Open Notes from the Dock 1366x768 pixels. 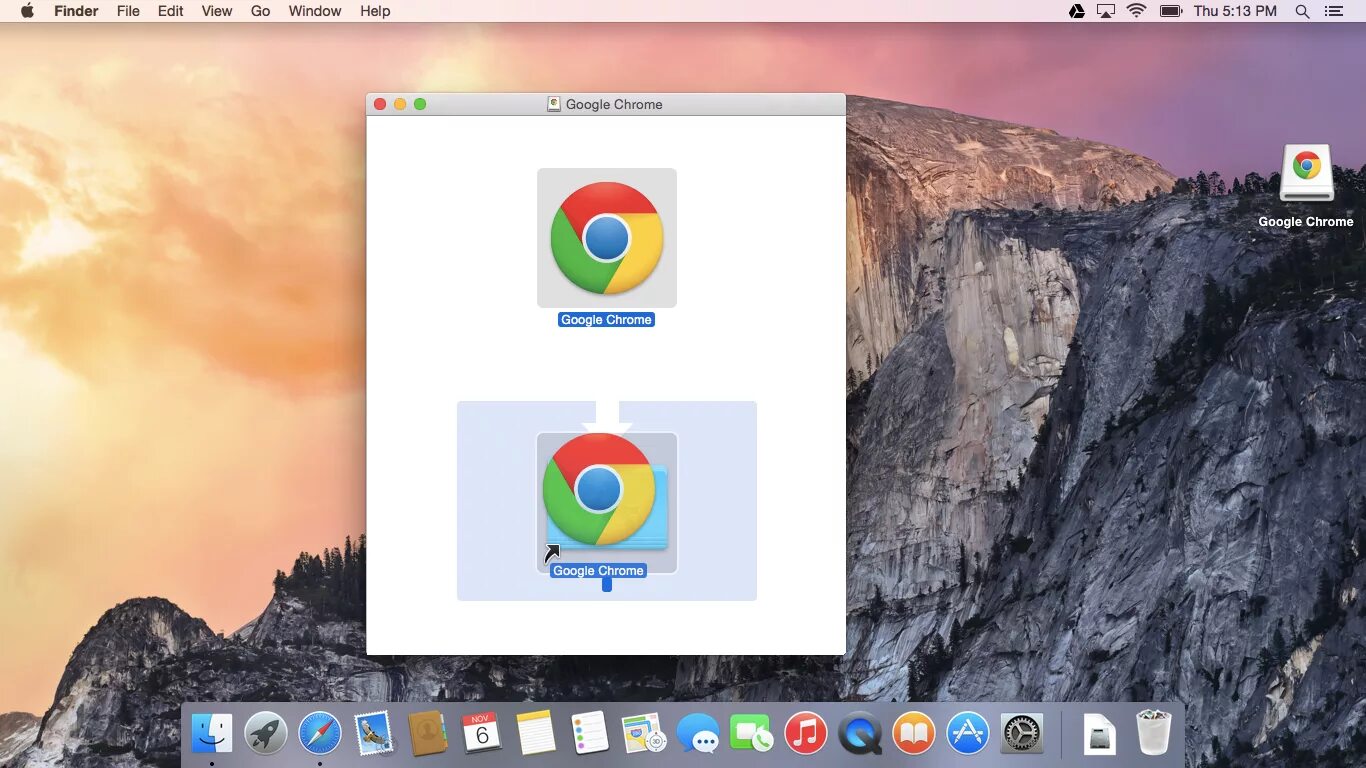(536, 734)
